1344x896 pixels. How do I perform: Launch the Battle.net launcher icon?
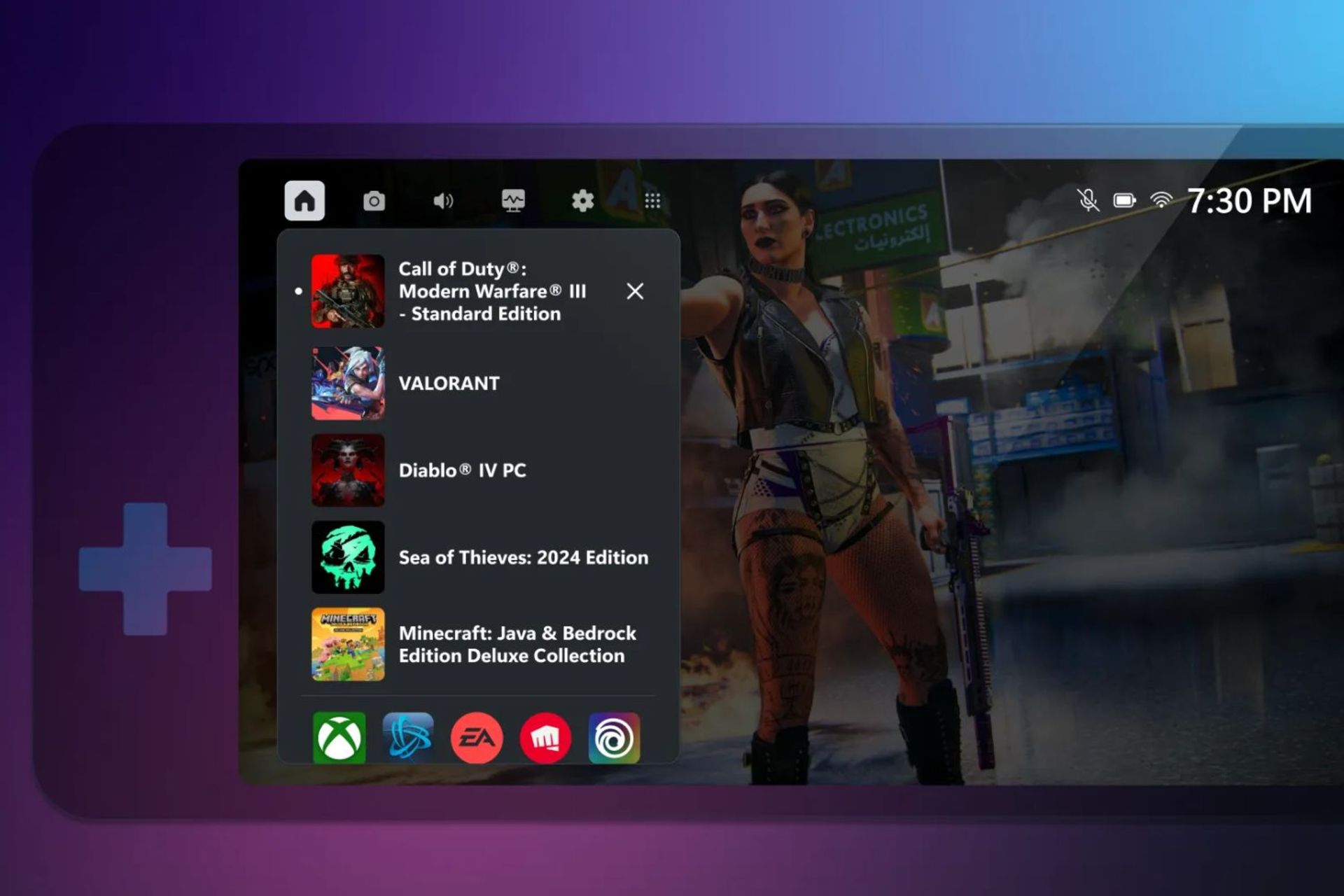408,738
